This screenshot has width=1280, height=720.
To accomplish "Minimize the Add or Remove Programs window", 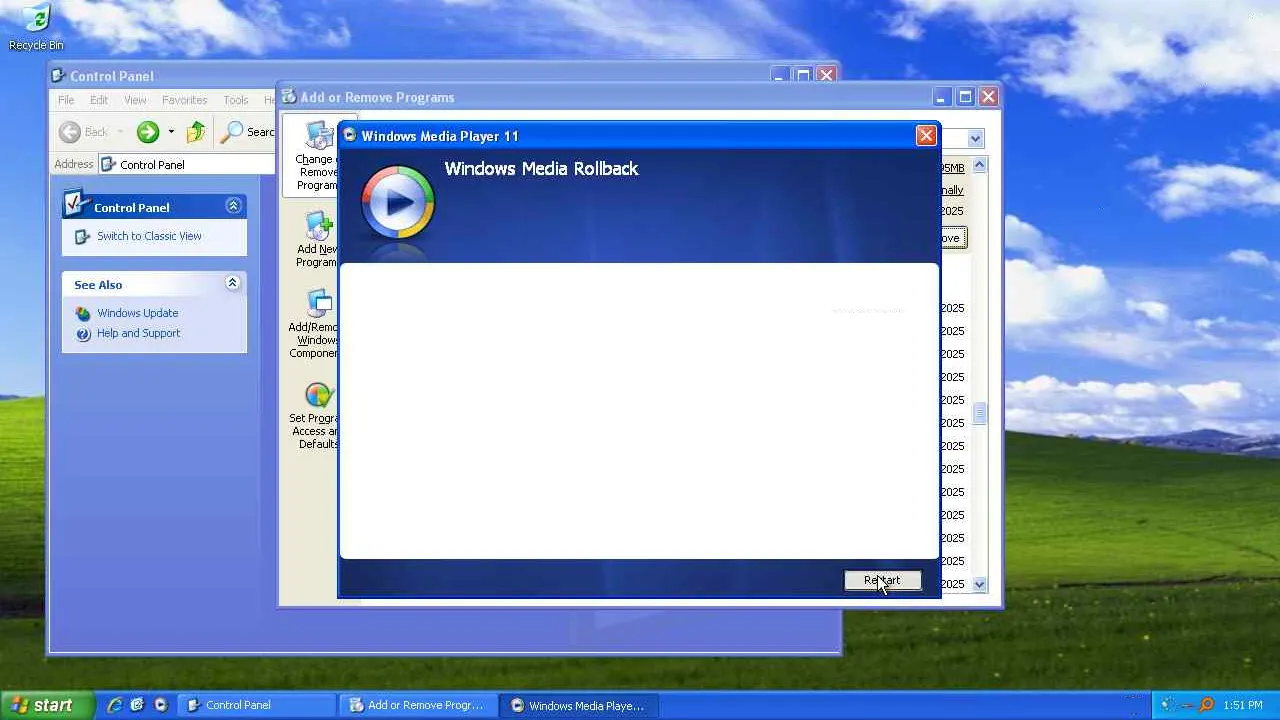I will coord(941,97).
